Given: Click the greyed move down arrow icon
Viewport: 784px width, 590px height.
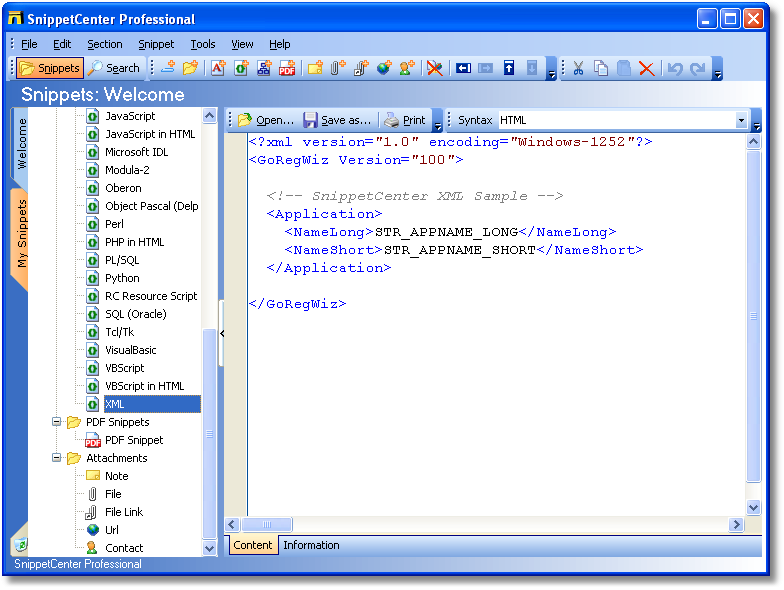Looking at the screenshot, I should pos(532,68).
